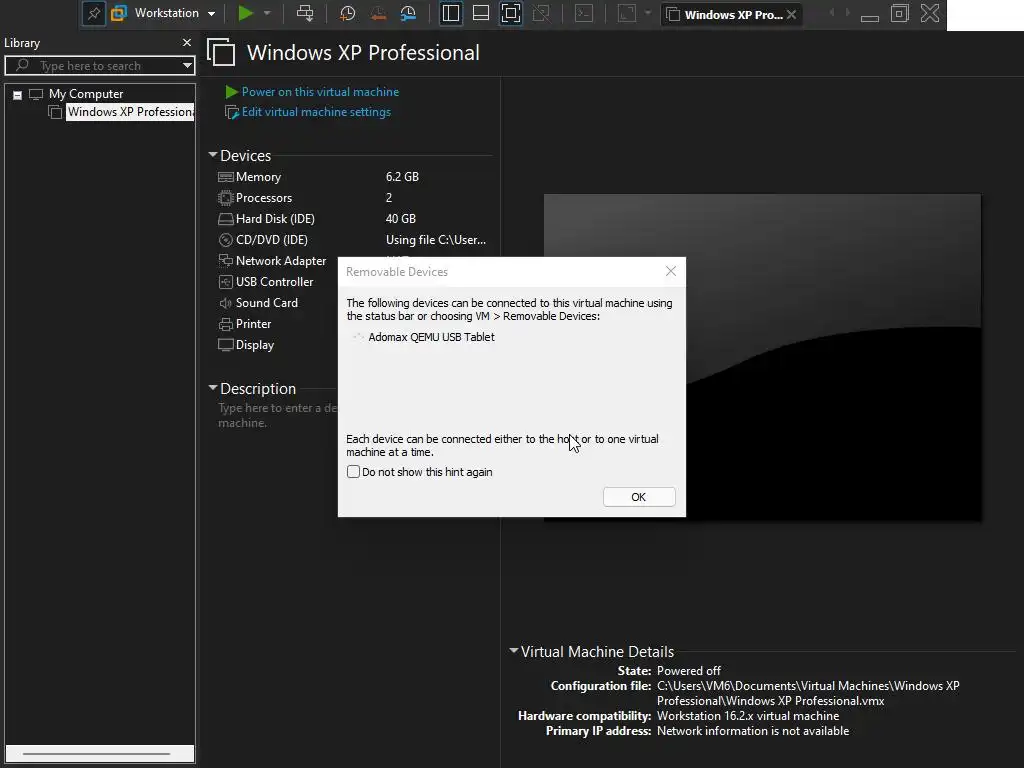Click the 'Using file C:\User...' CD/DVD value
Image resolution: width=1024 pixels, height=768 pixels.
tap(436, 240)
